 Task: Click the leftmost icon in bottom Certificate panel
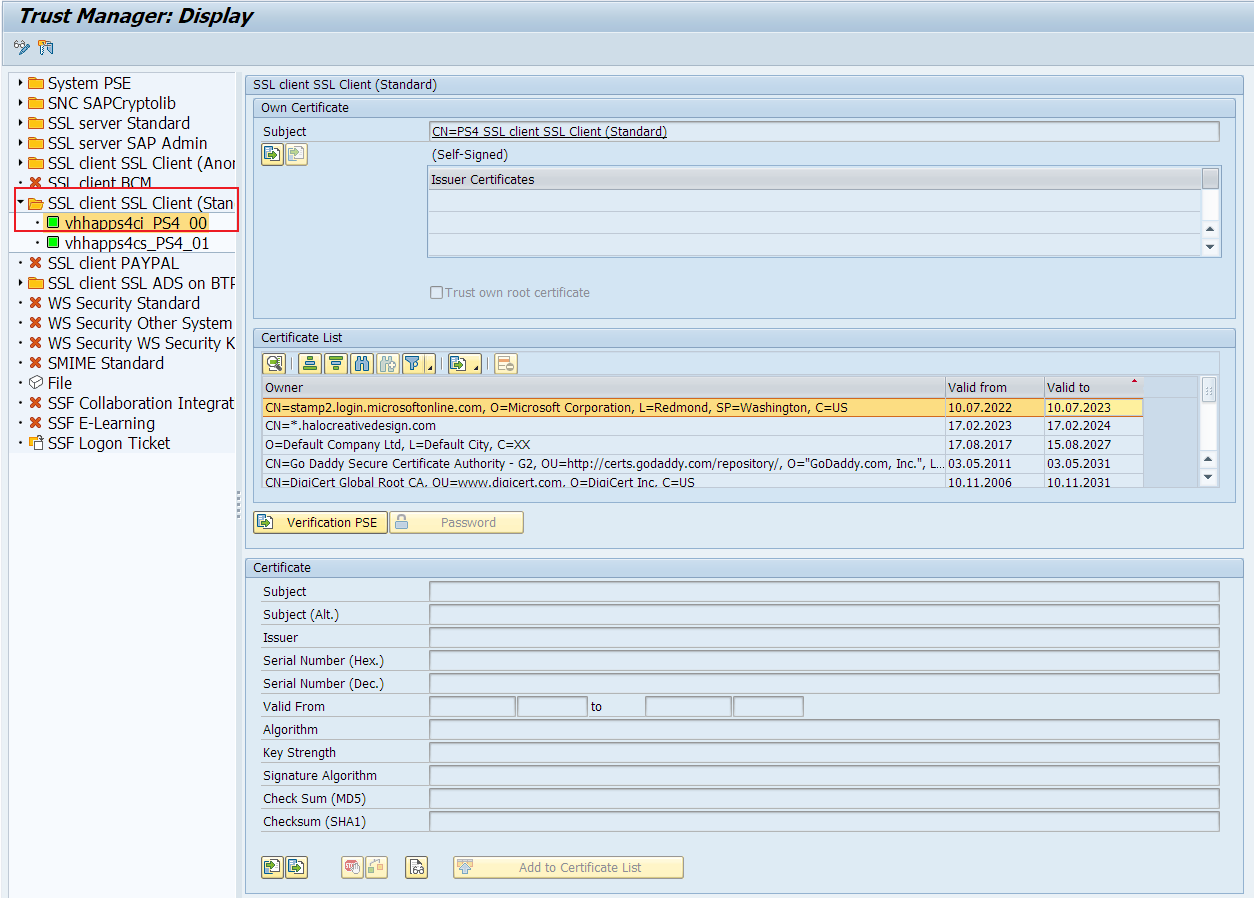(273, 867)
